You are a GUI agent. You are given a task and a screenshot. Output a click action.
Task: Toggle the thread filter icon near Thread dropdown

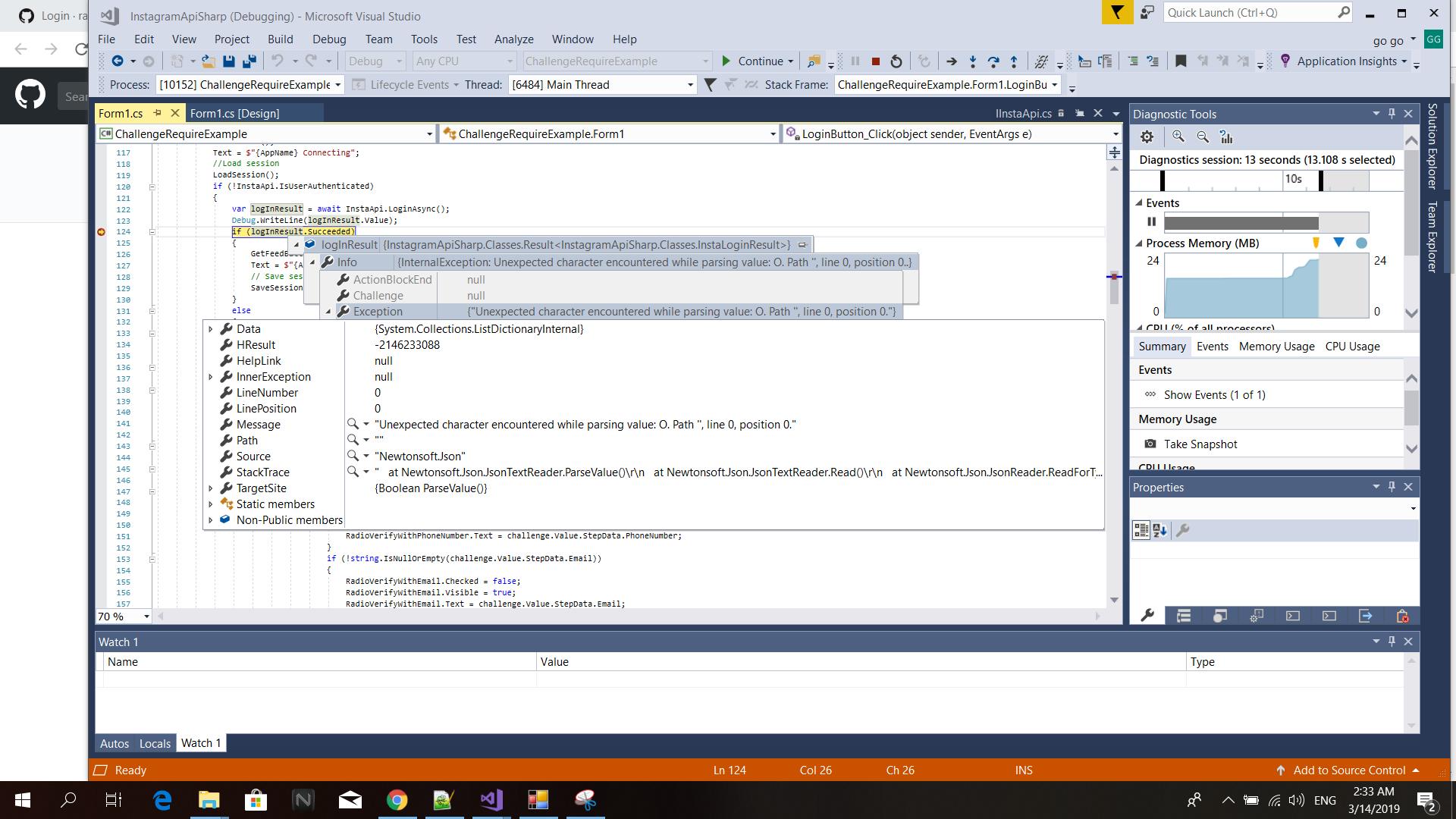(x=711, y=85)
